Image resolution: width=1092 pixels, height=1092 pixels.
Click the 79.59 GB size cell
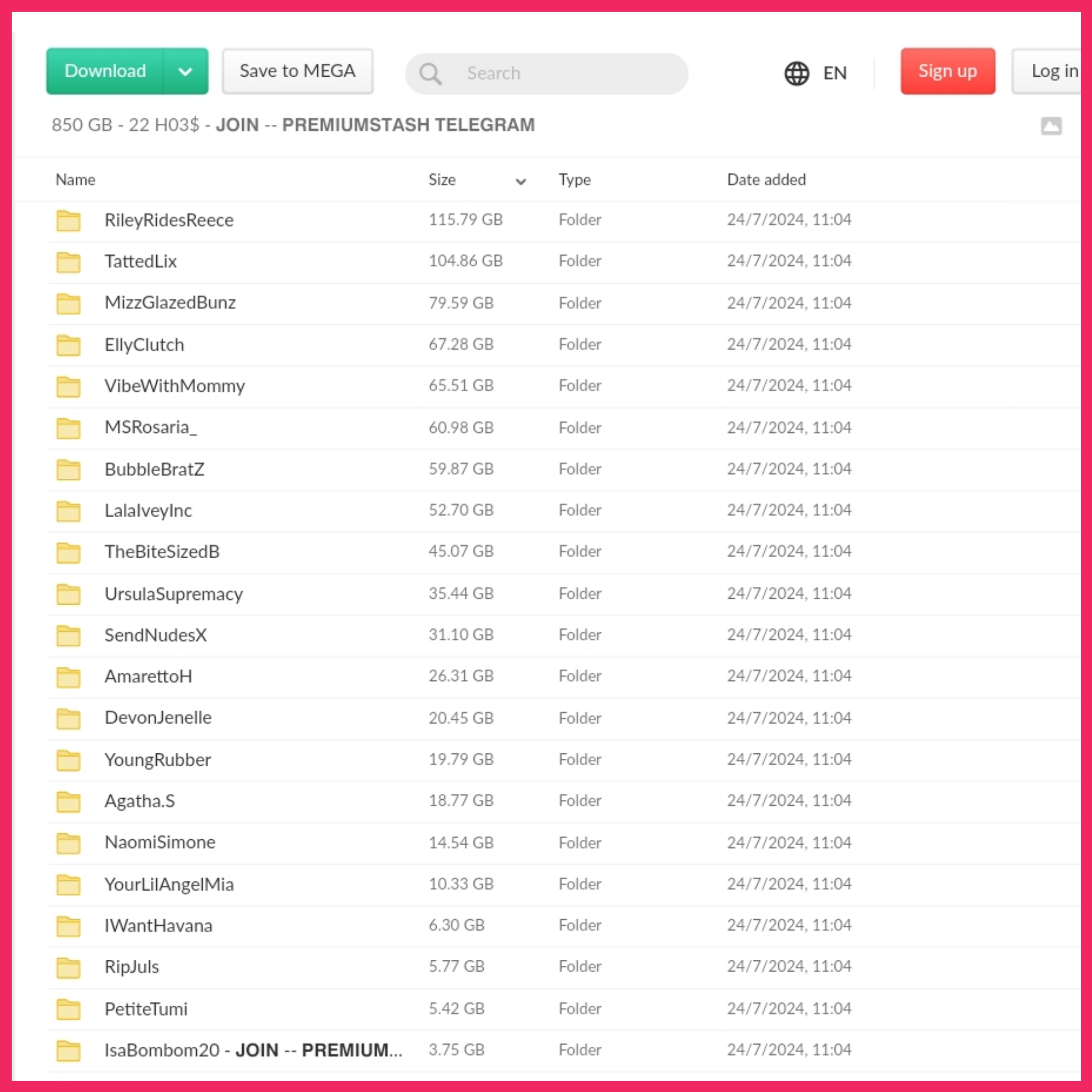461,303
